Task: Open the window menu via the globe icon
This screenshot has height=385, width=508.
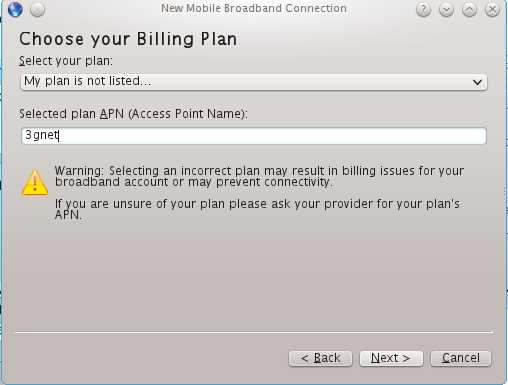Action: click(15, 10)
